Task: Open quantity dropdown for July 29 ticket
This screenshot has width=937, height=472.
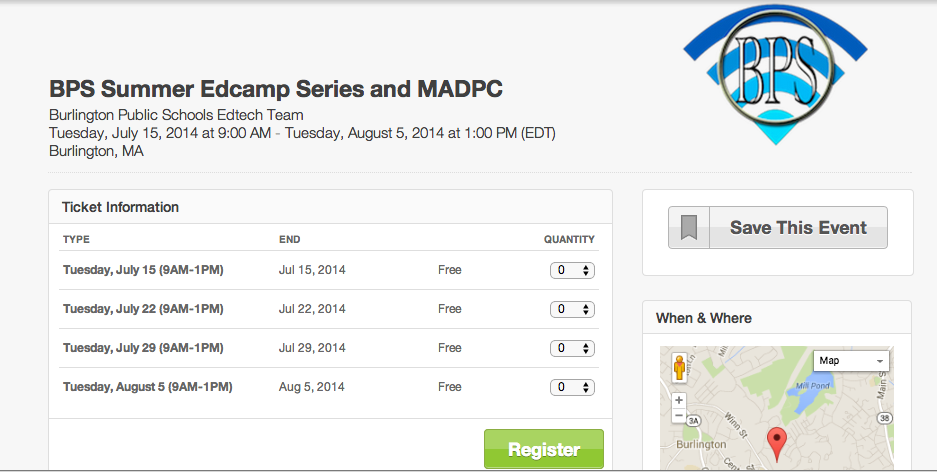Action: click(573, 348)
